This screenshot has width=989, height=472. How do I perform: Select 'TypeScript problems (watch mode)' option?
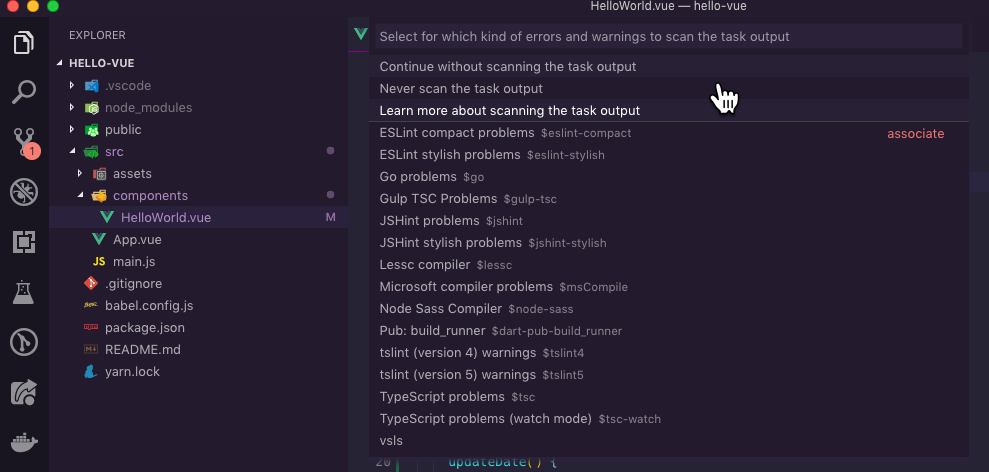pyautogui.click(x=486, y=419)
